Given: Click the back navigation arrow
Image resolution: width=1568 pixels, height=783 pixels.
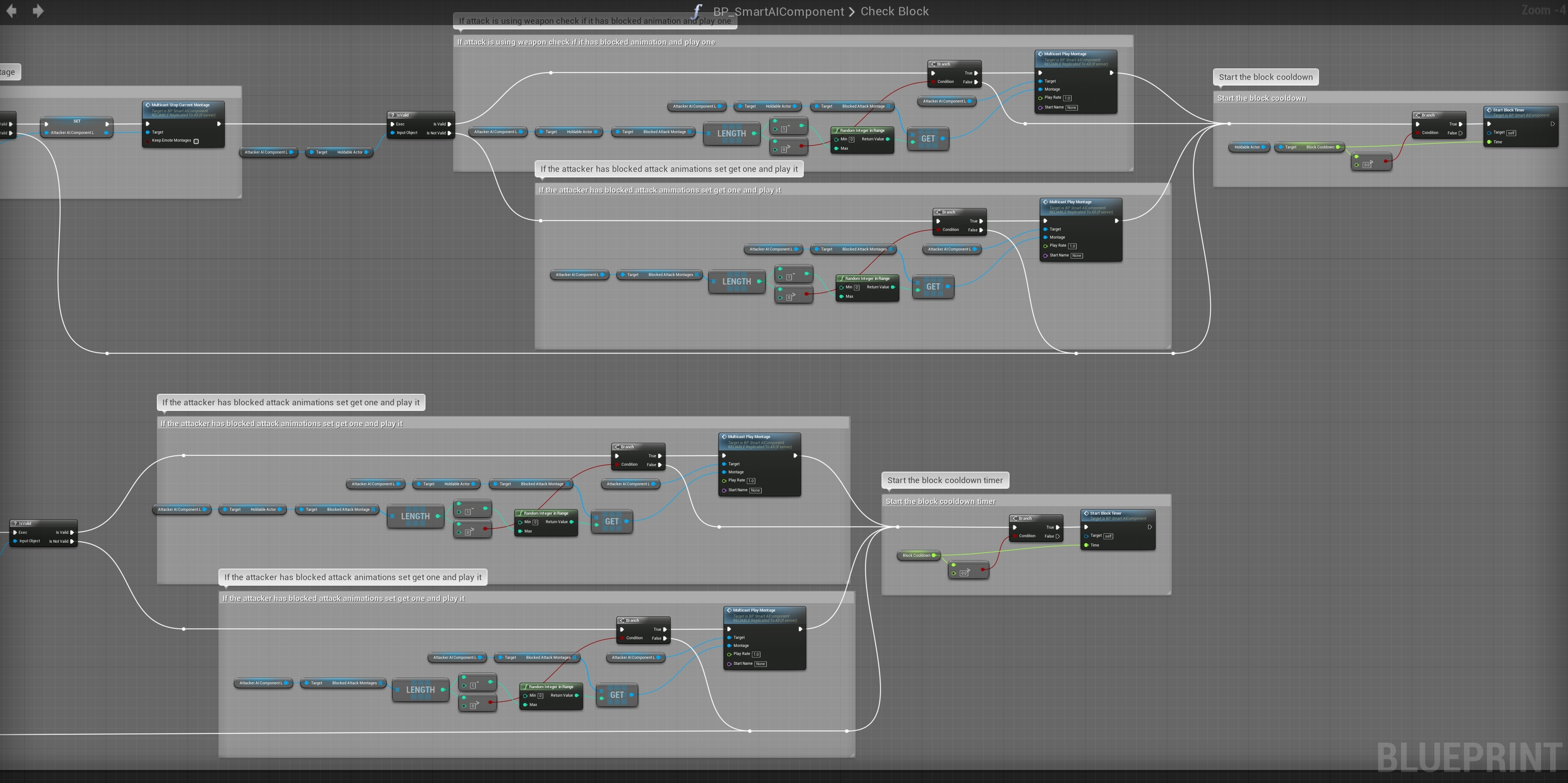Looking at the screenshot, I should coord(11,11).
